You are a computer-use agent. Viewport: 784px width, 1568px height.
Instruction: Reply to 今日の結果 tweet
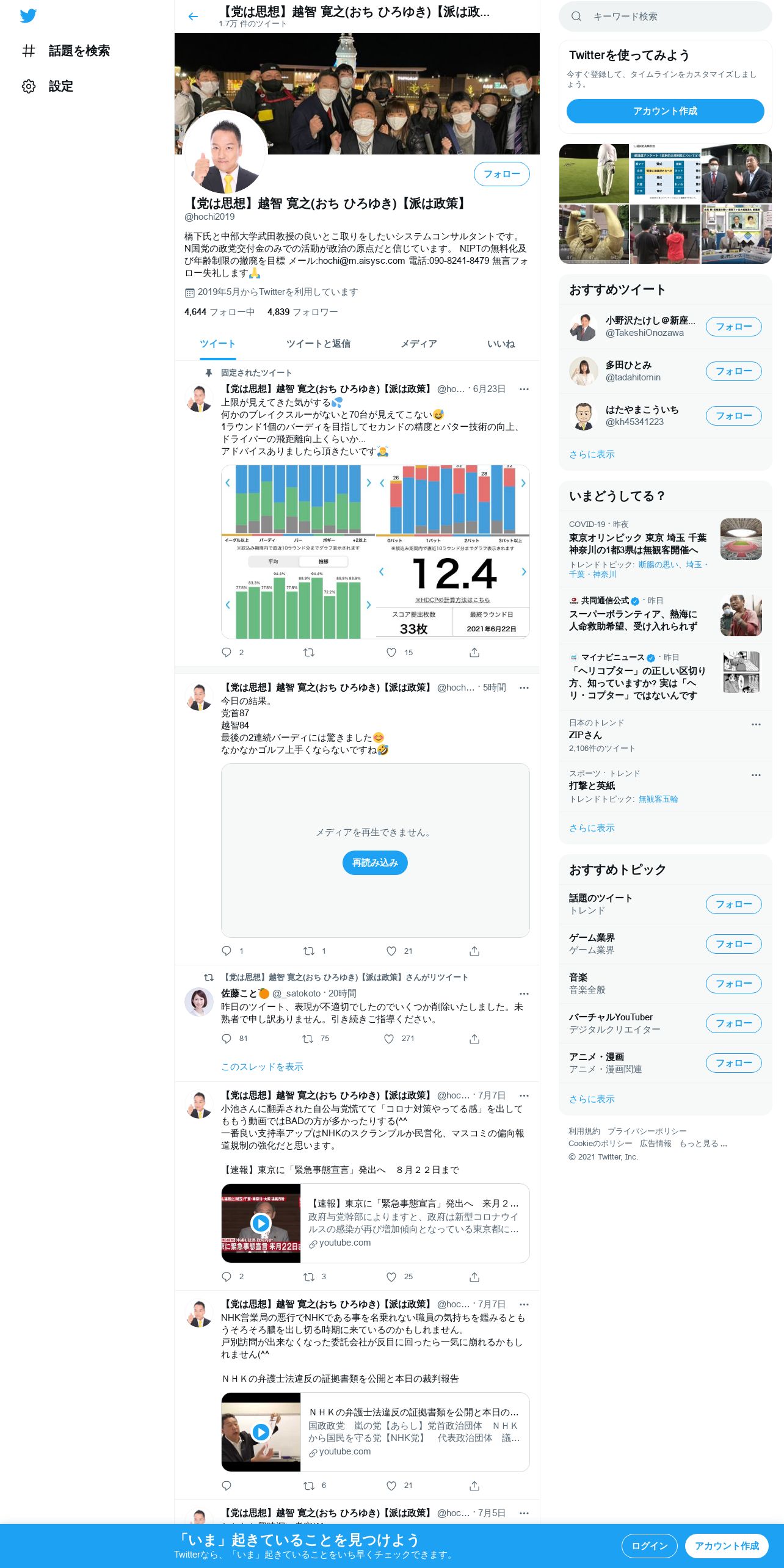tap(227, 951)
